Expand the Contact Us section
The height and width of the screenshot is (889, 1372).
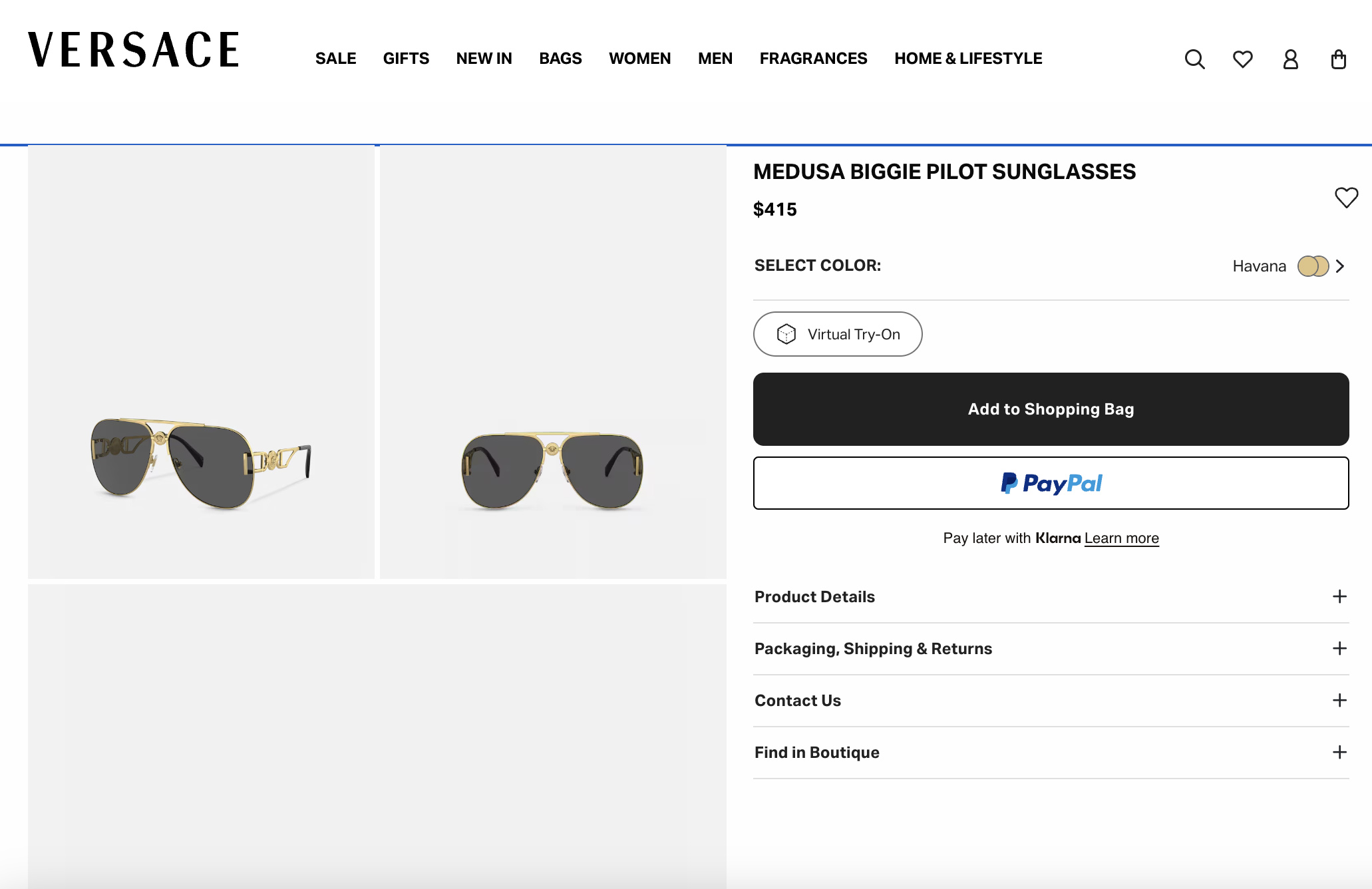click(1339, 700)
